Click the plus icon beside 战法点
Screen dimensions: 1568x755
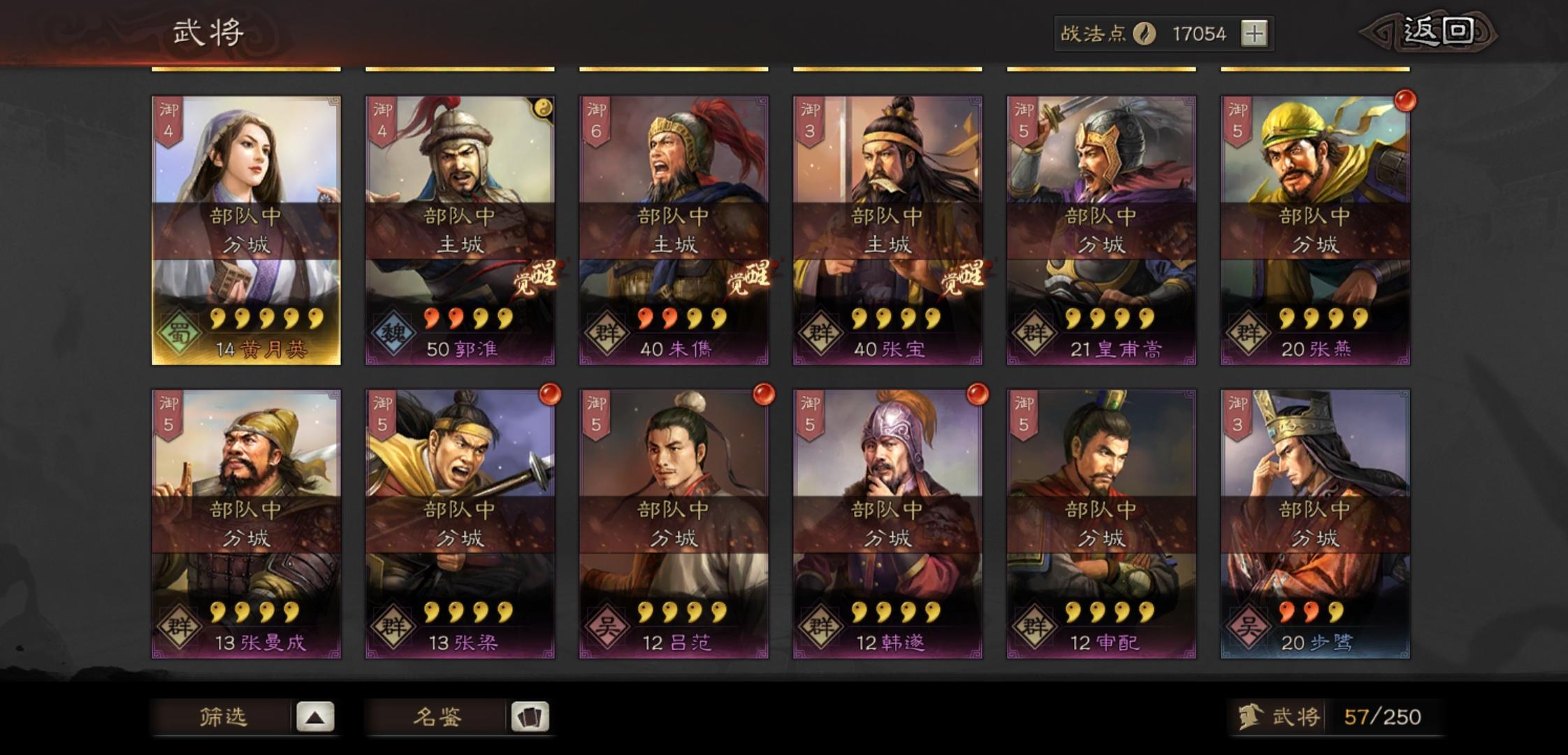1254,34
